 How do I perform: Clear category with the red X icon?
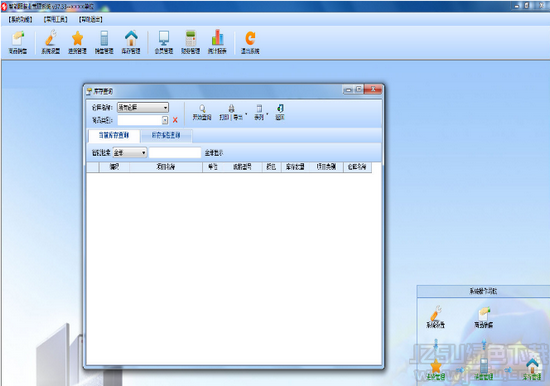tap(175, 120)
